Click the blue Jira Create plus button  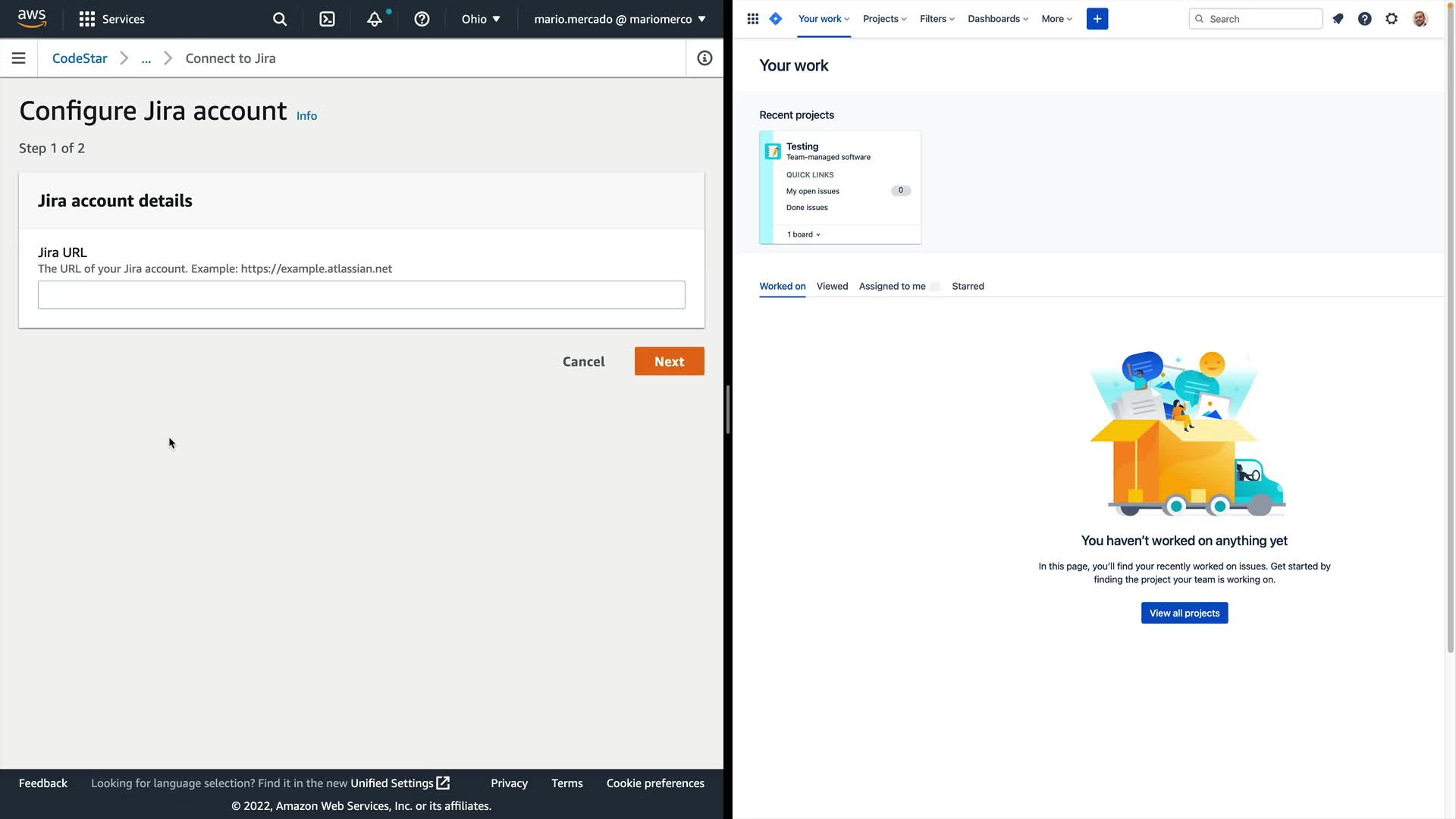pyautogui.click(x=1097, y=19)
